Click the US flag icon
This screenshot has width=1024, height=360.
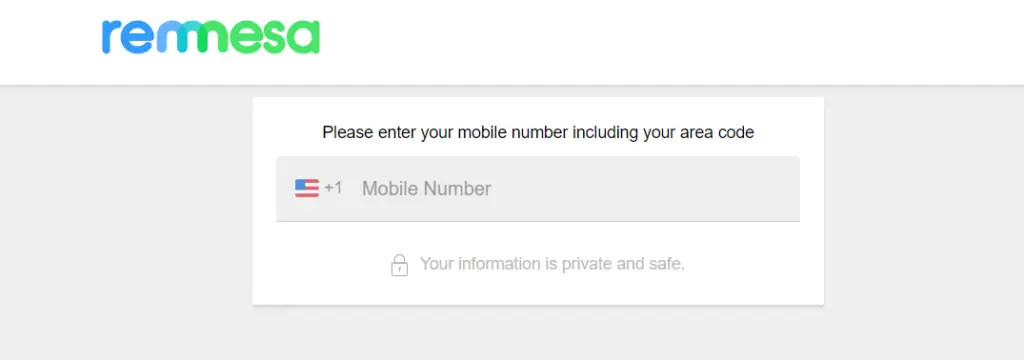coord(307,188)
